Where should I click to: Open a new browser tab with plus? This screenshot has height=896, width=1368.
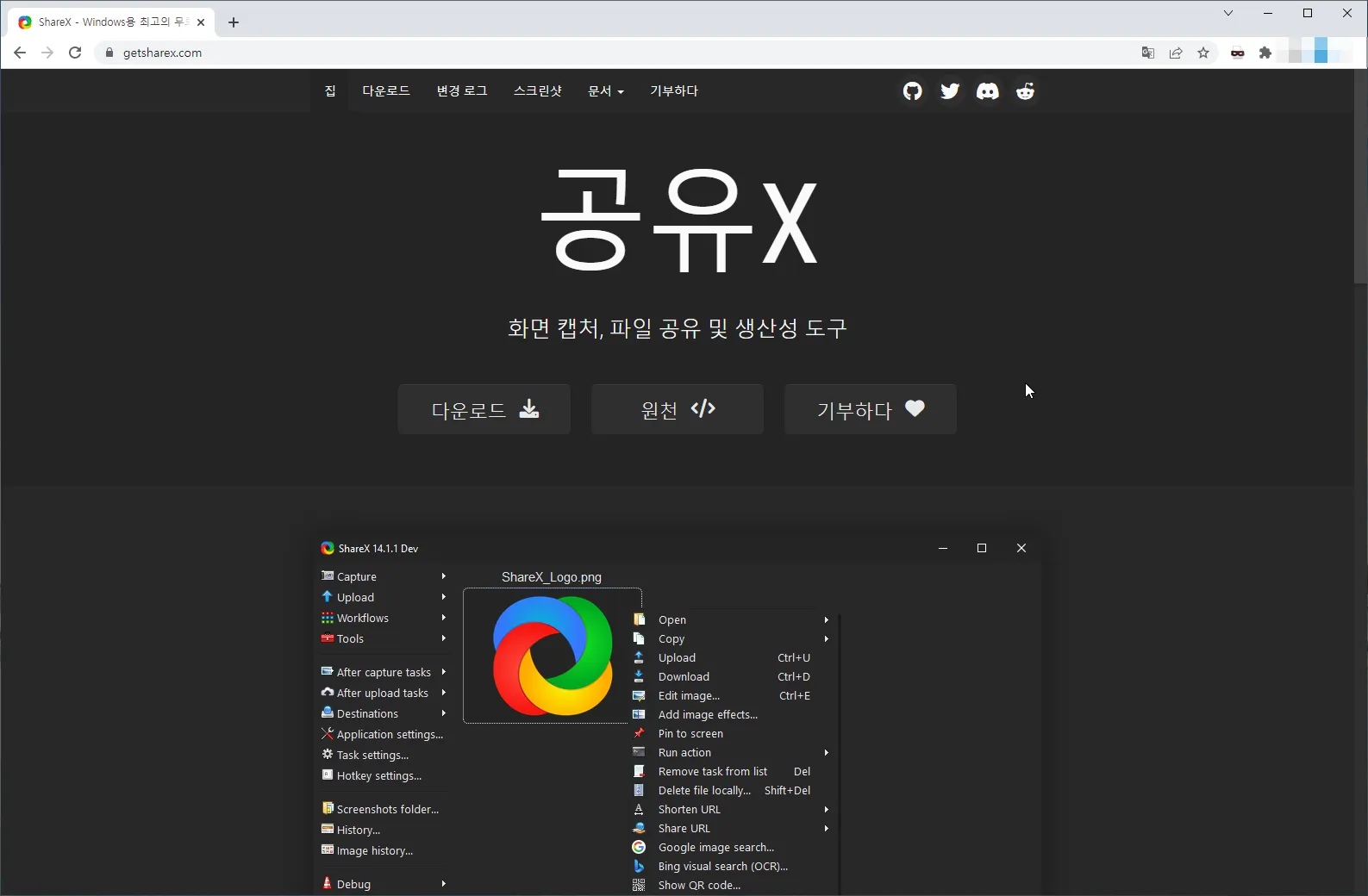(x=234, y=22)
